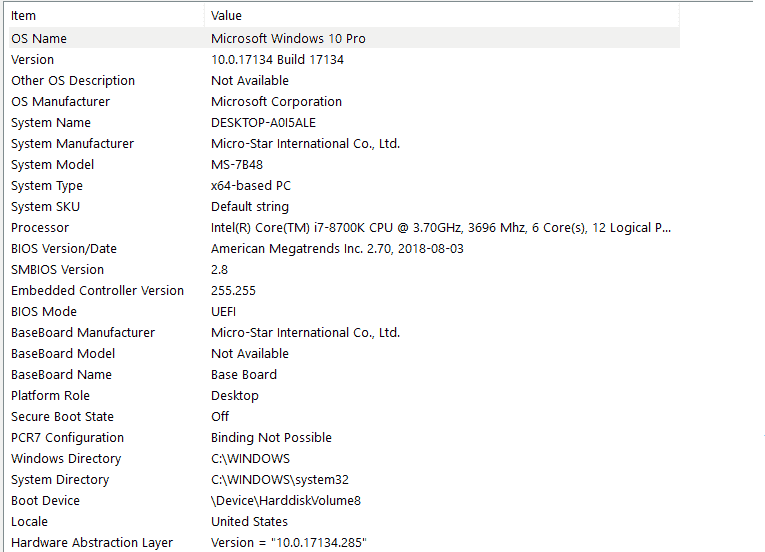Image resolution: width=765 pixels, height=552 pixels.
Task: Select the Processor row label
Action: 40,227
